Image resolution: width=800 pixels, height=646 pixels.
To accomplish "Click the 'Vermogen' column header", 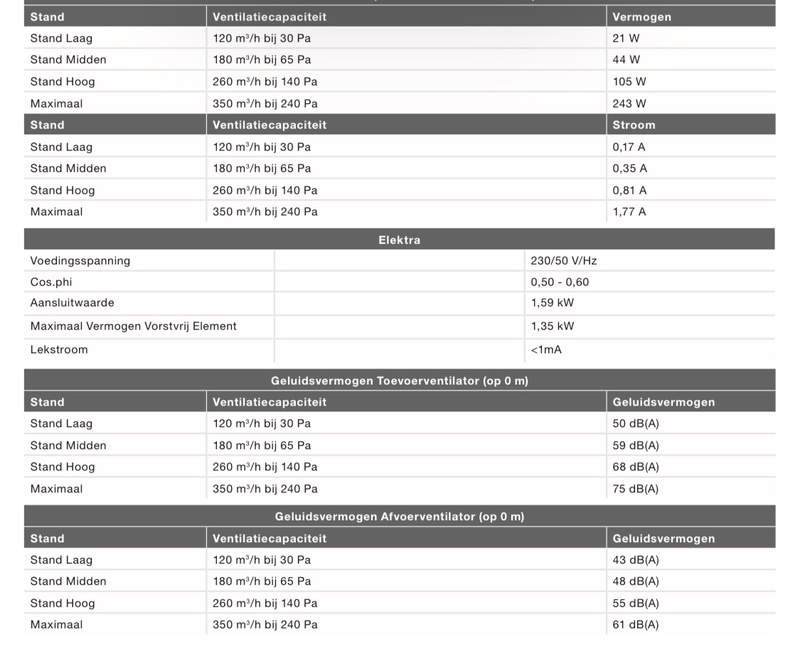I will coord(641,17).
